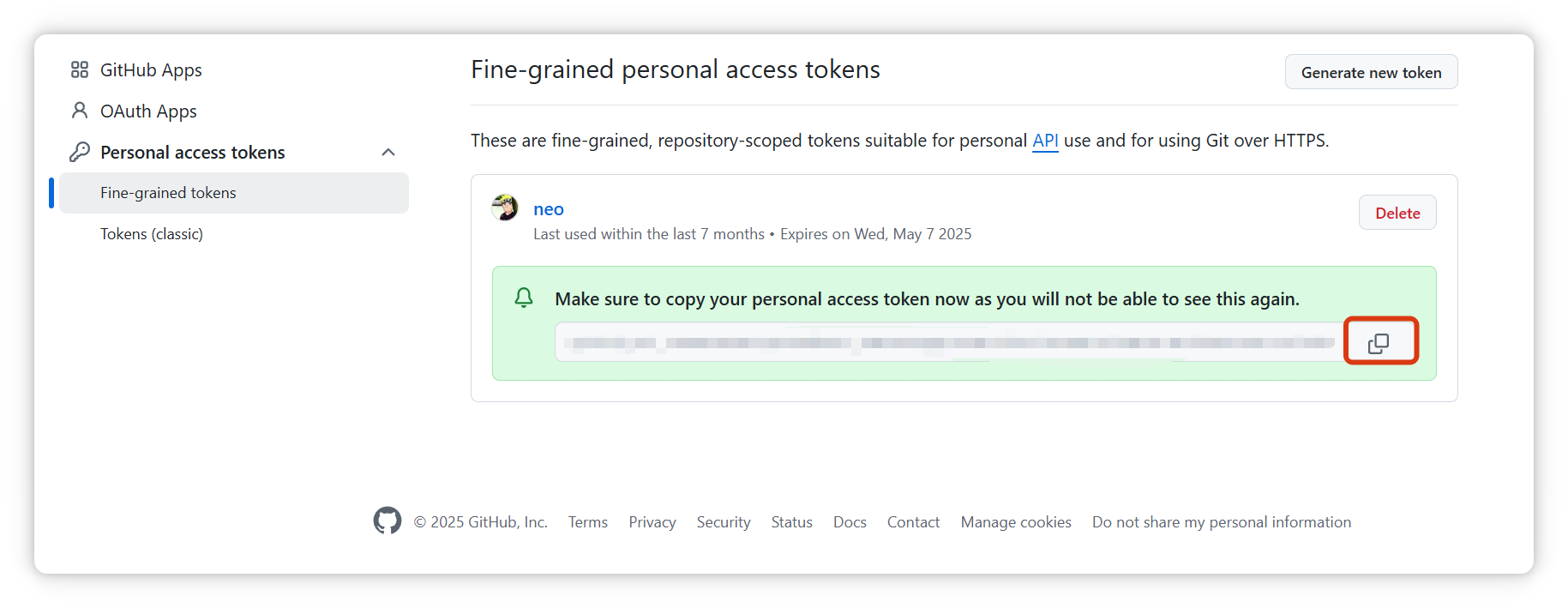Open Fine-grained tokens page
Screen dimensions: 1568x608
point(168,193)
